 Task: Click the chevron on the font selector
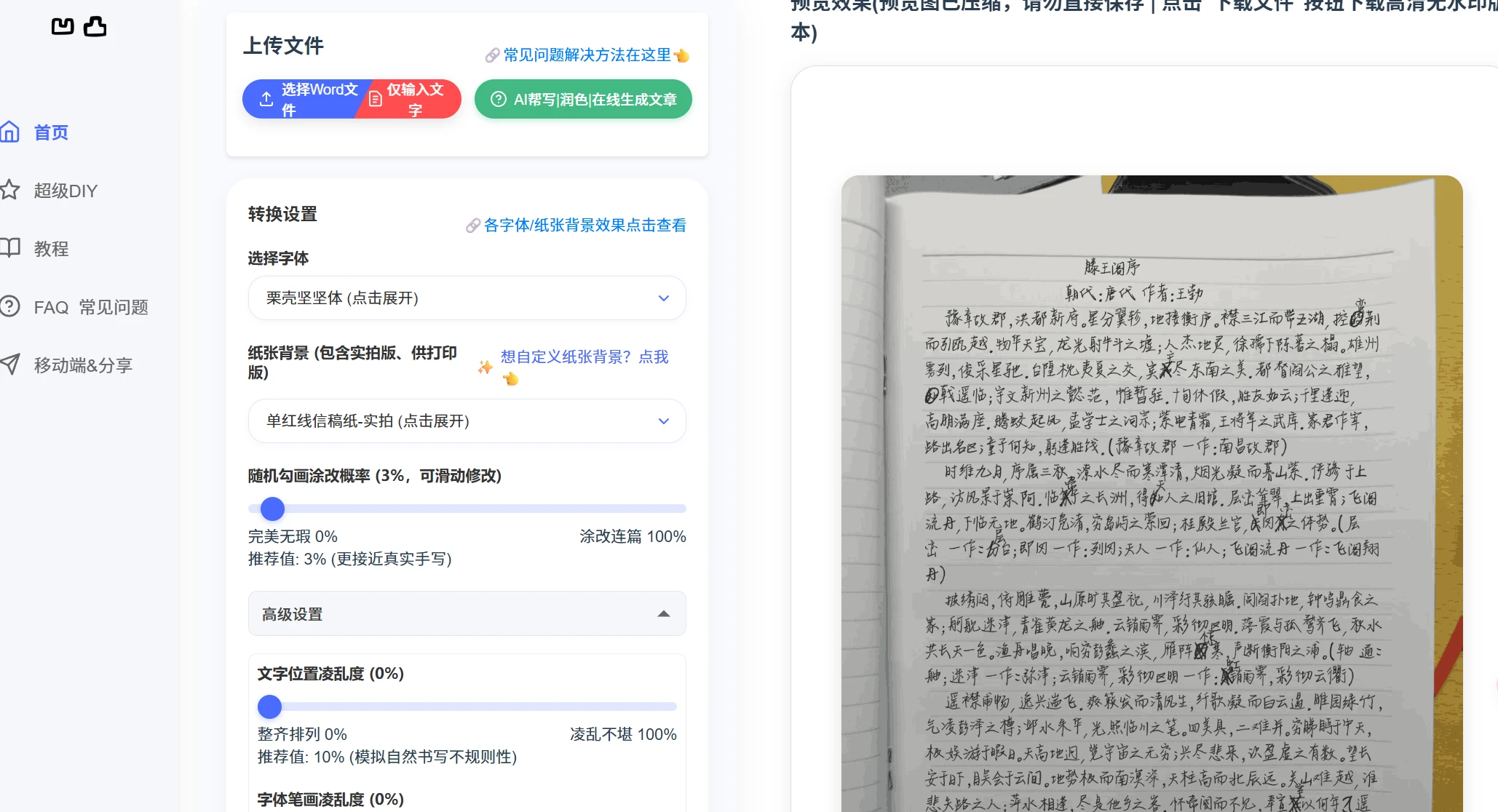664,298
